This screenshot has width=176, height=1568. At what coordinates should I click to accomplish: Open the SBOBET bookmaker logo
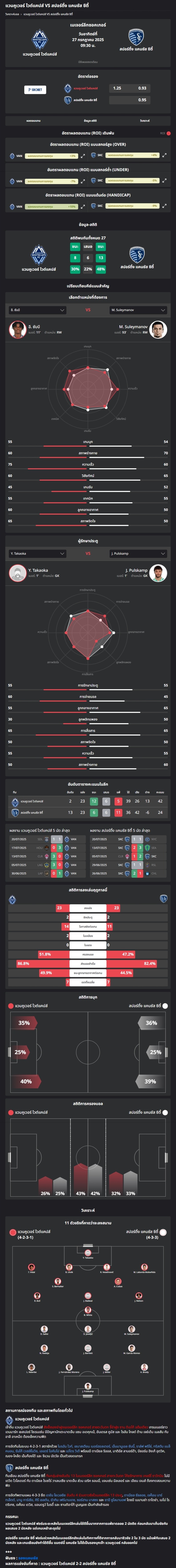click(x=35, y=89)
